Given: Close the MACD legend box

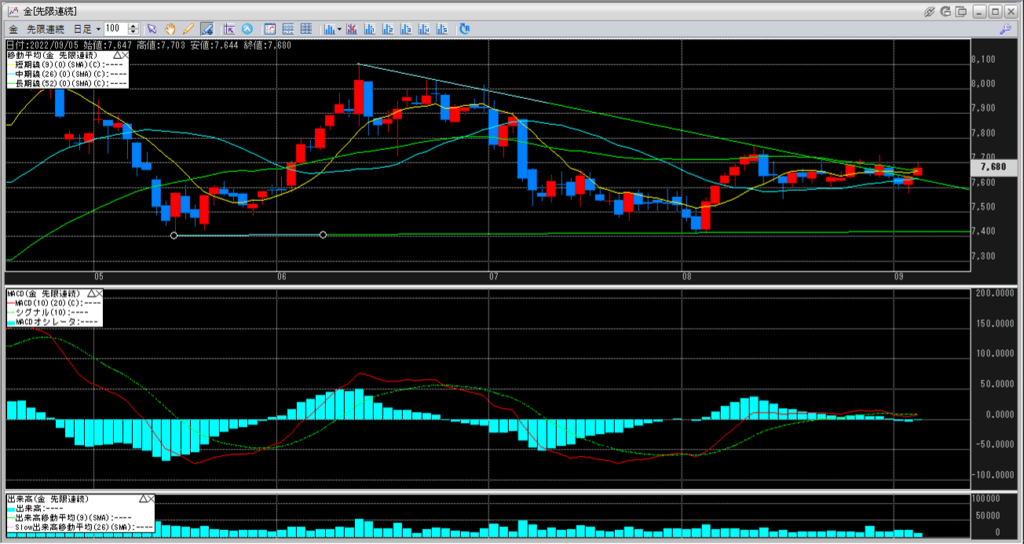Looking at the screenshot, I should tap(99, 294).
